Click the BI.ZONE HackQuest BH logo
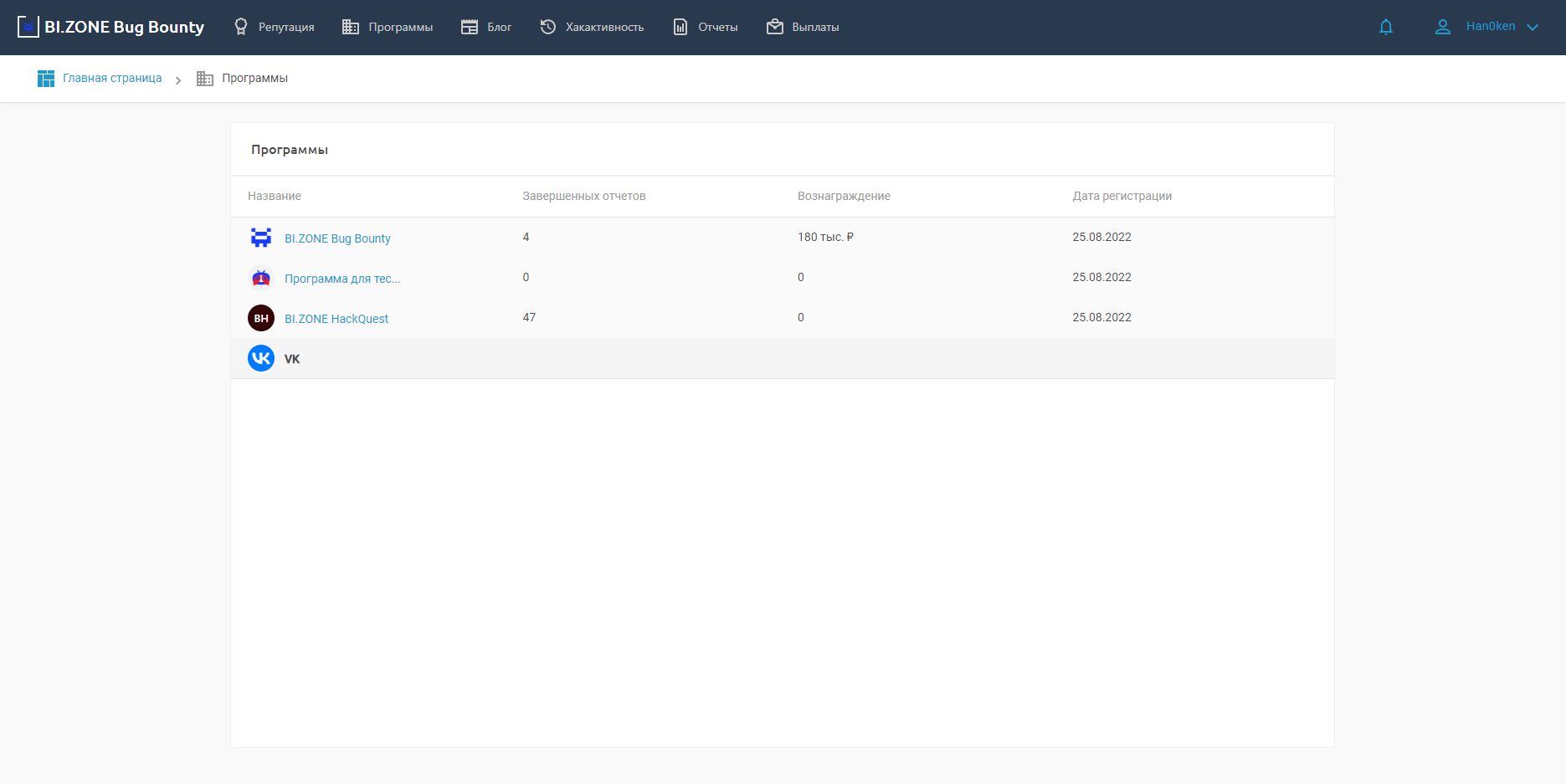 pyautogui.click(x=261, y=318)
